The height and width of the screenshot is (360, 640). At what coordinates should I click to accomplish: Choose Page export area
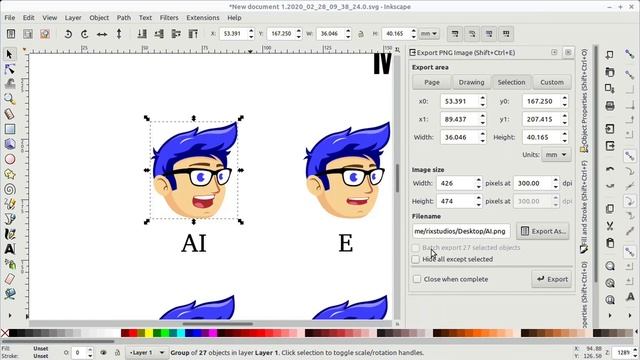coord(432,82)
